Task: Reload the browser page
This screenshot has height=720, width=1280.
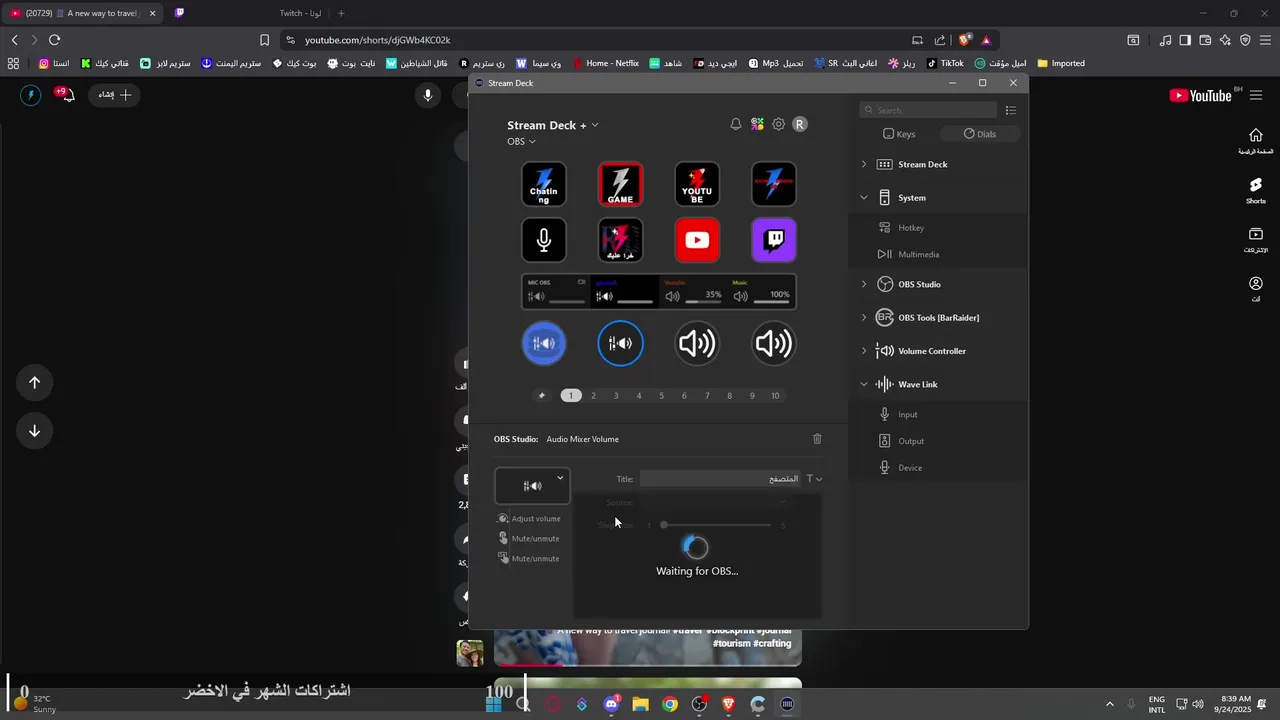Action: pyautogui.click(x=54, y=40)
